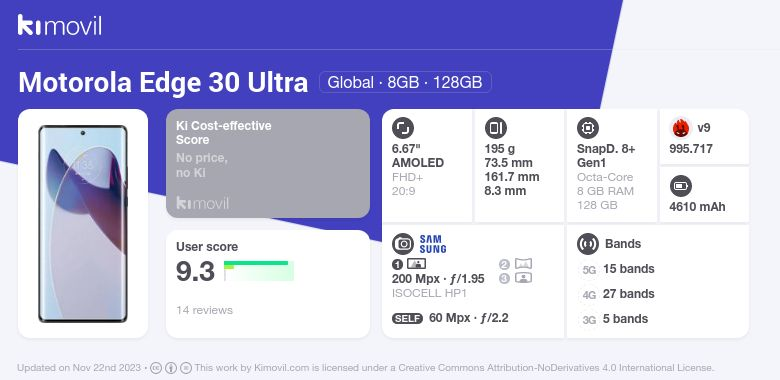Click the Bands signal icon

tap(588, 244)
